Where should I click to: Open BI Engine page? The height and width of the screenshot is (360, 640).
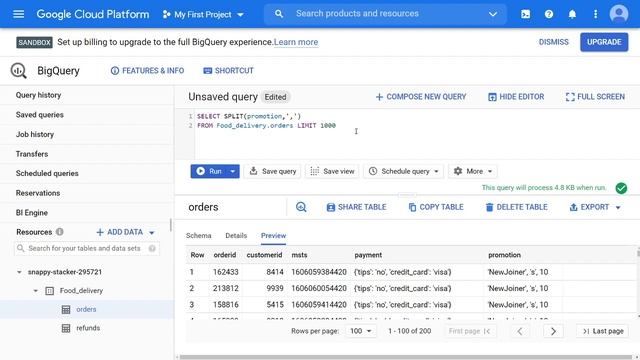click(32, 213)
